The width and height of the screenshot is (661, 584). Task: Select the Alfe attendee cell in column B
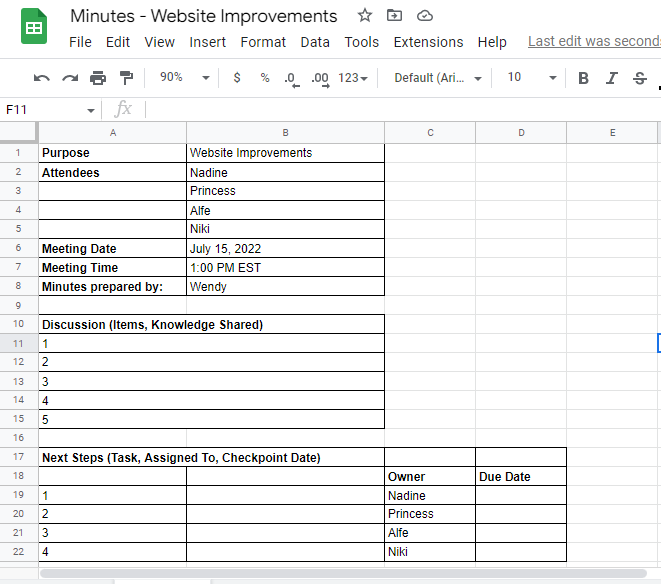pos(285,210)
